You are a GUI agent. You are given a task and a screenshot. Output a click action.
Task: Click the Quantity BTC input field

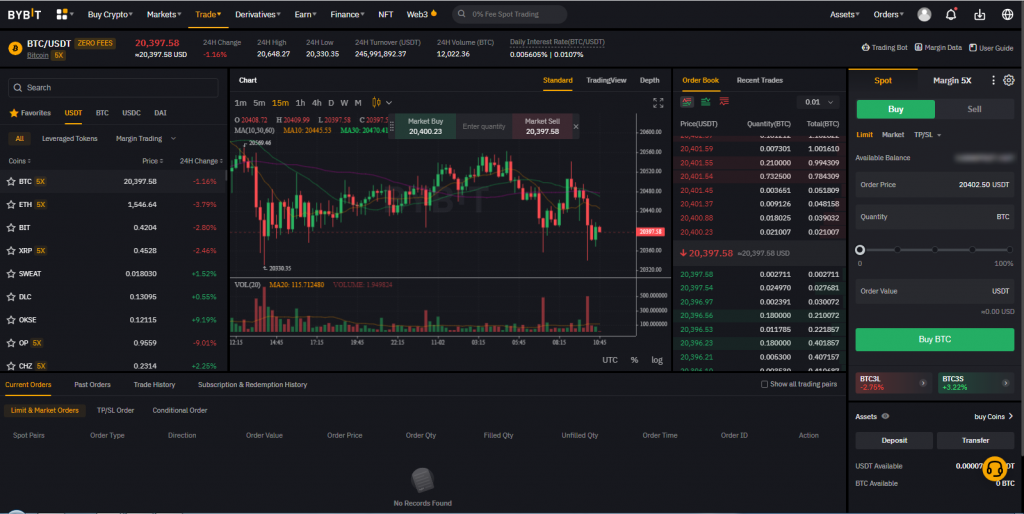935,217
